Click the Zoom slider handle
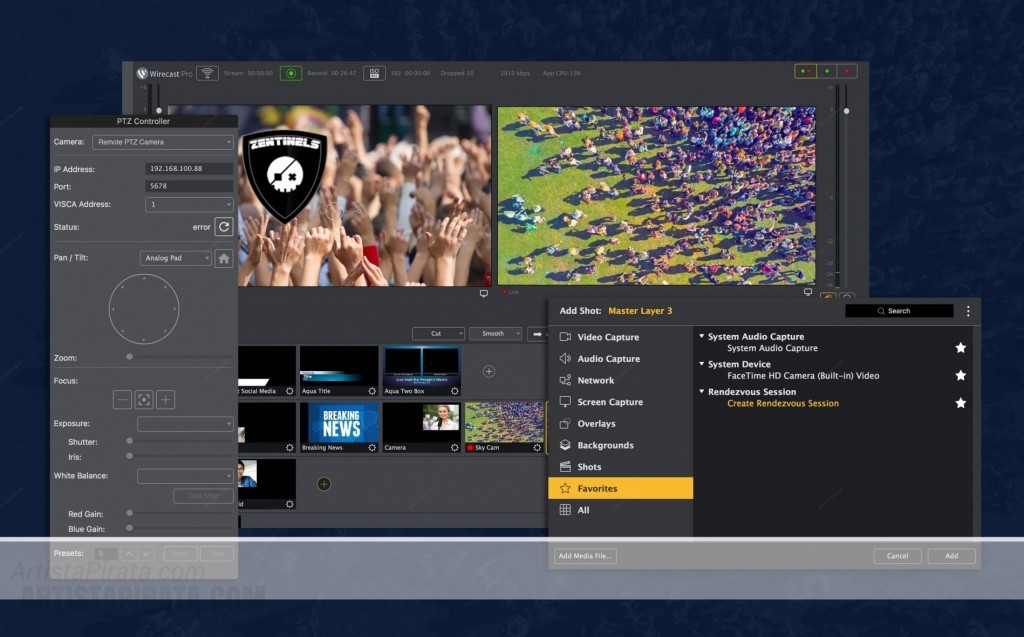Image resolution: width=1024 pixels, height=637 pixels. [129, 357]
